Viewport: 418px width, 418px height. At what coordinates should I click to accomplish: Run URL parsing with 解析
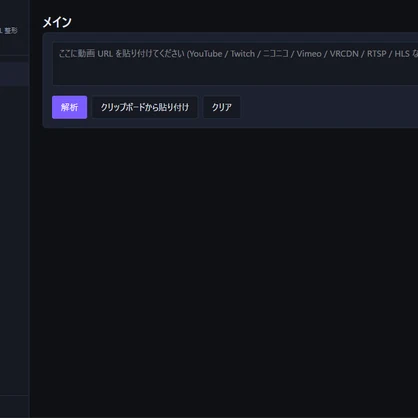click(69, 107)
